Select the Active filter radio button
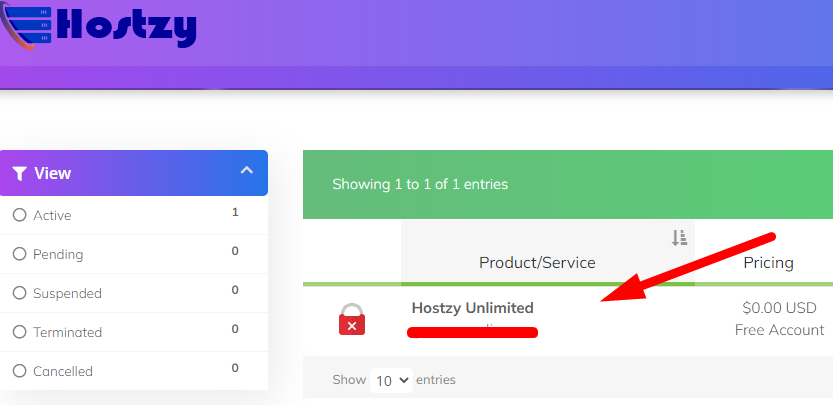Viewport: 833px width, 405px height. 19,215
